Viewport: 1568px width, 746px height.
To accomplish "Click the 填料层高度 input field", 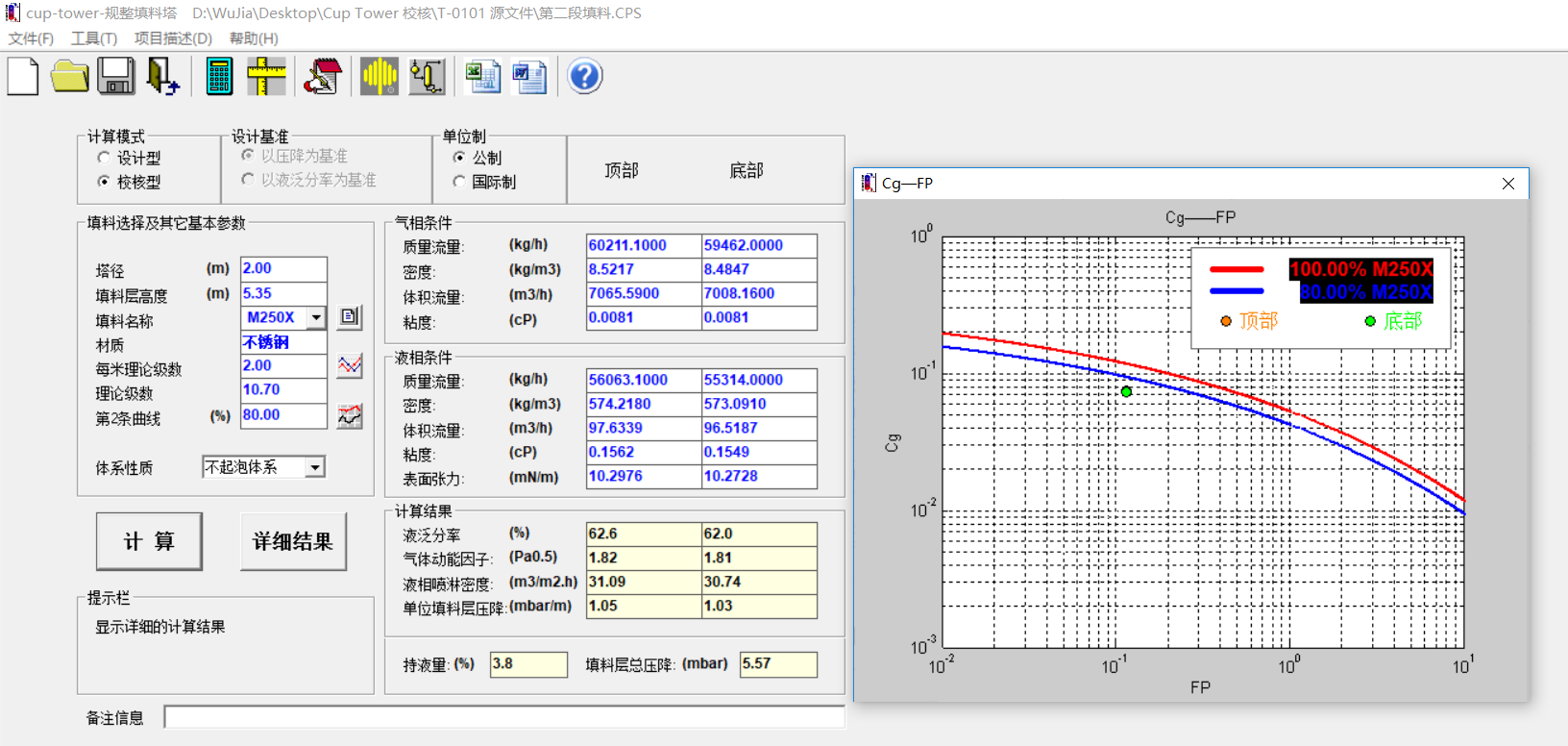I will (283, 293).
